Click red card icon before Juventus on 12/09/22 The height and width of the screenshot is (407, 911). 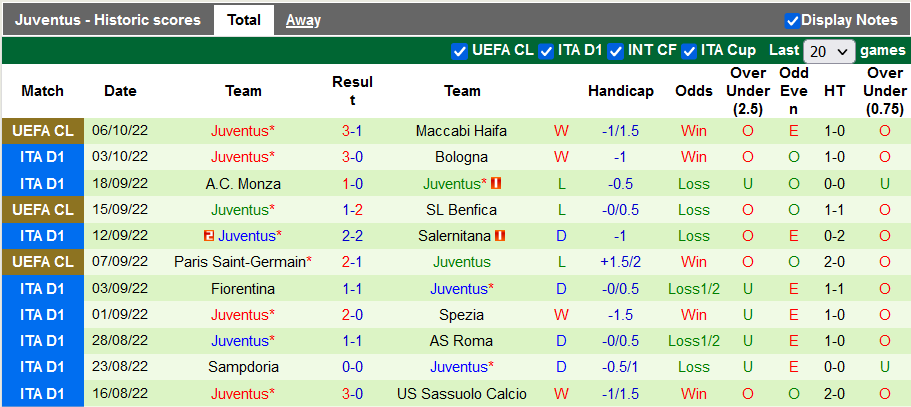208,236
